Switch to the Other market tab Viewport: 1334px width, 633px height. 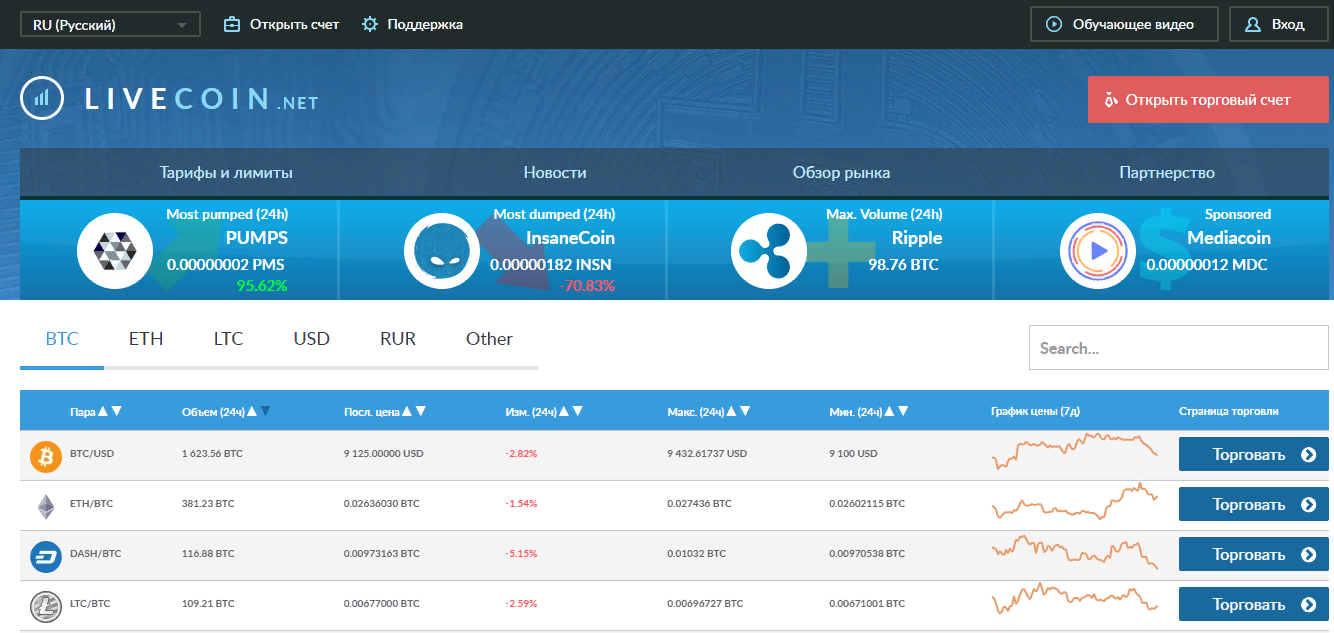pyautogui.click(x=489, y=339)
